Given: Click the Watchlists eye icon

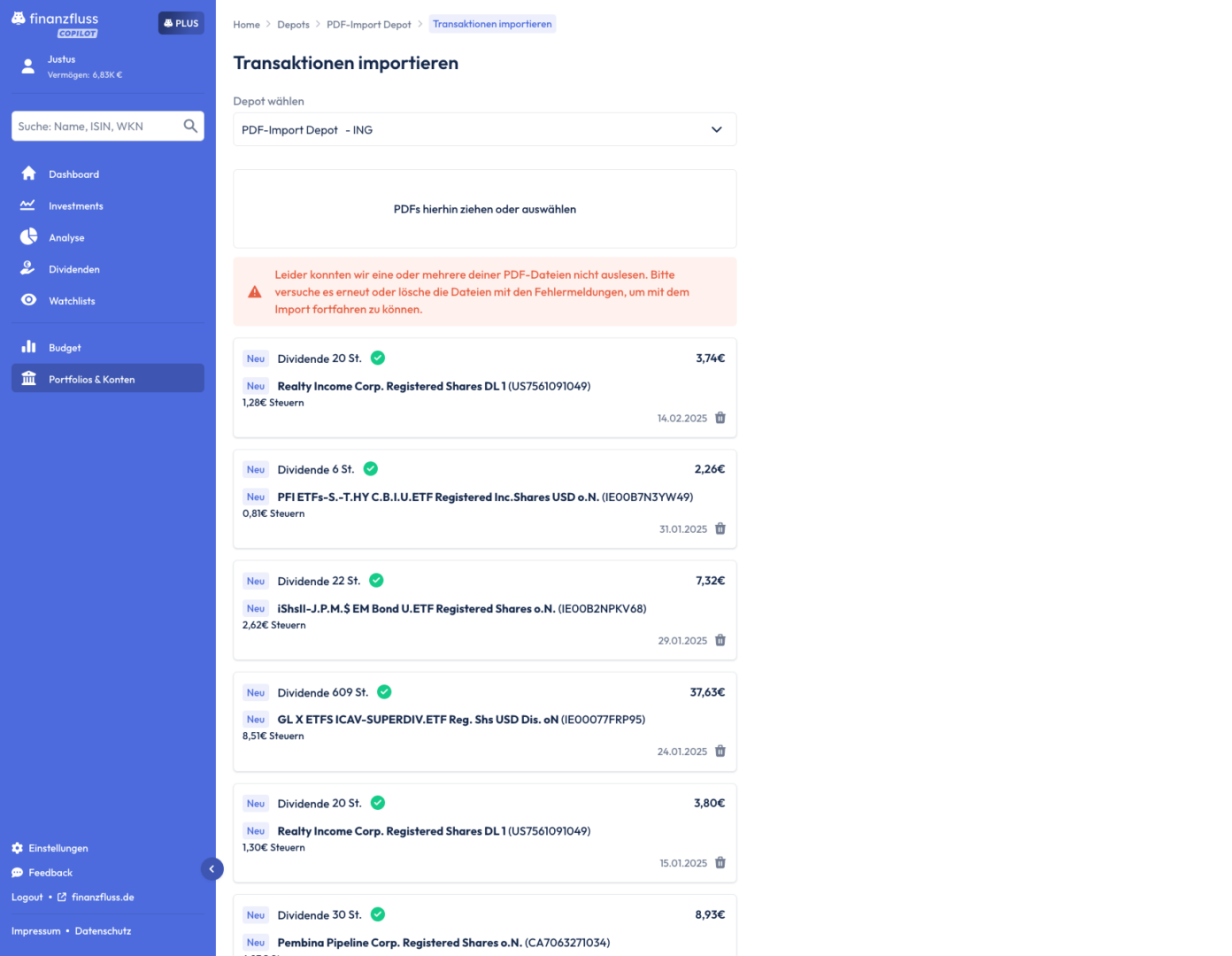Looking at the screenshot, I should click(28, 299).
